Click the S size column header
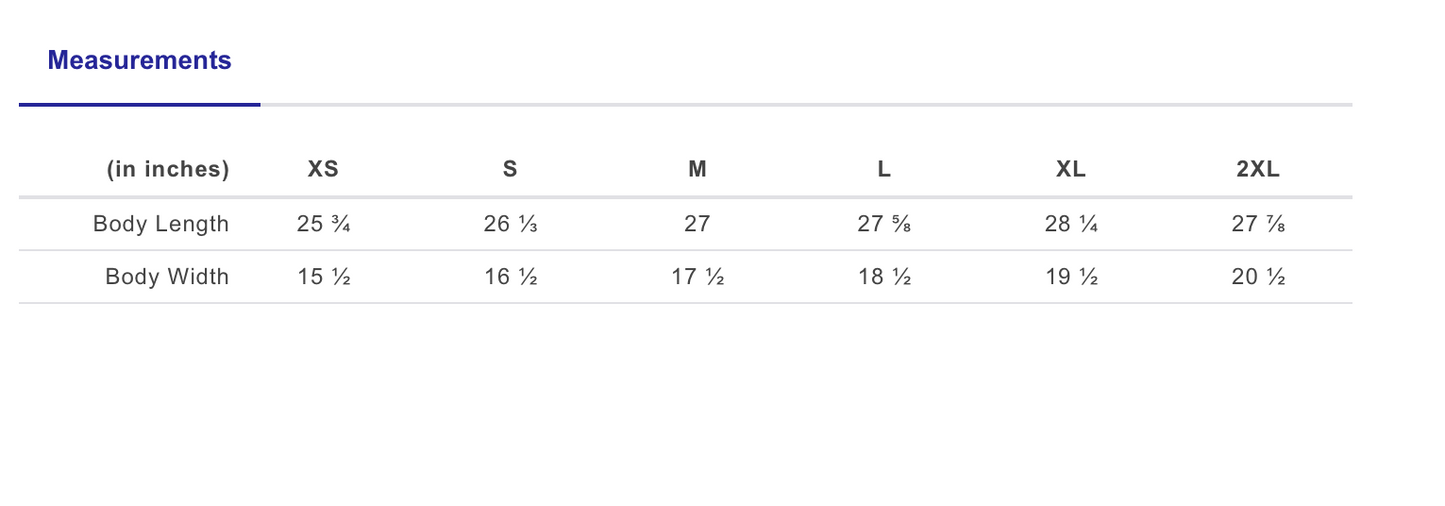Screen dimensions: 1445x506 [x=510, y=170]
